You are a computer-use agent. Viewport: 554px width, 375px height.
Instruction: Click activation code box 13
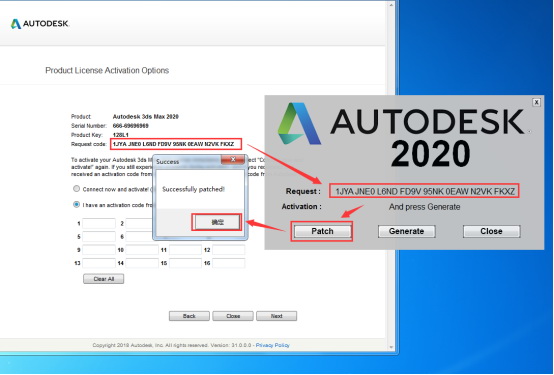coord(99,263)
